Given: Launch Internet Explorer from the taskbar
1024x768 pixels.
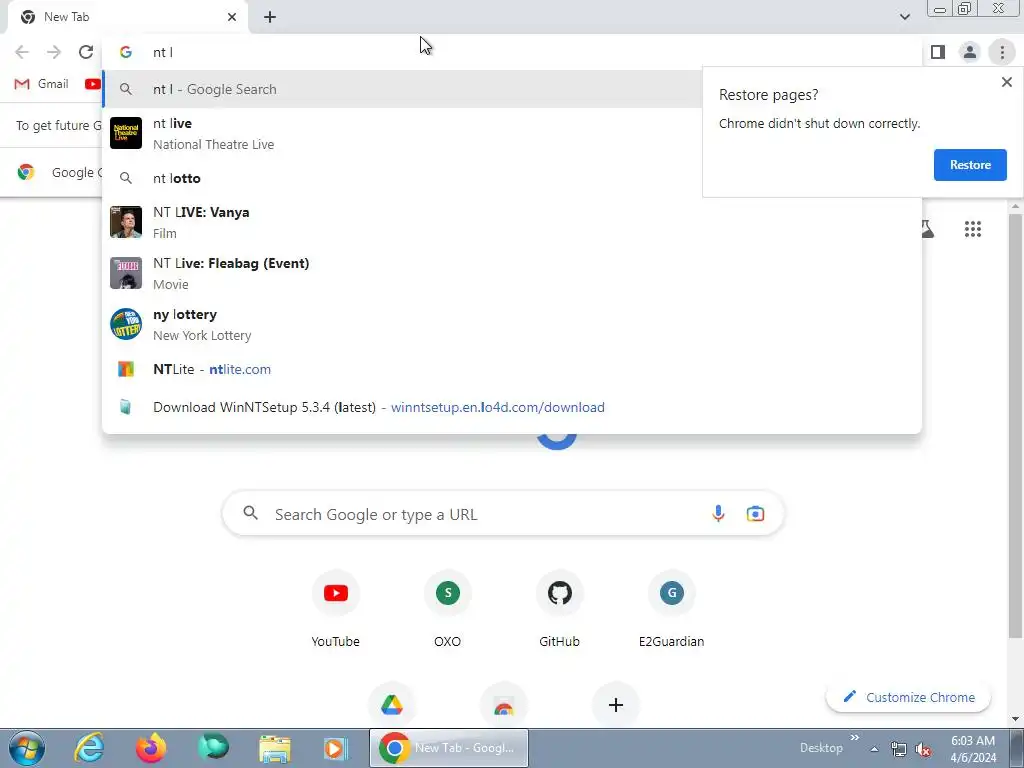Looking at the screenshot, I should [89, 748].
